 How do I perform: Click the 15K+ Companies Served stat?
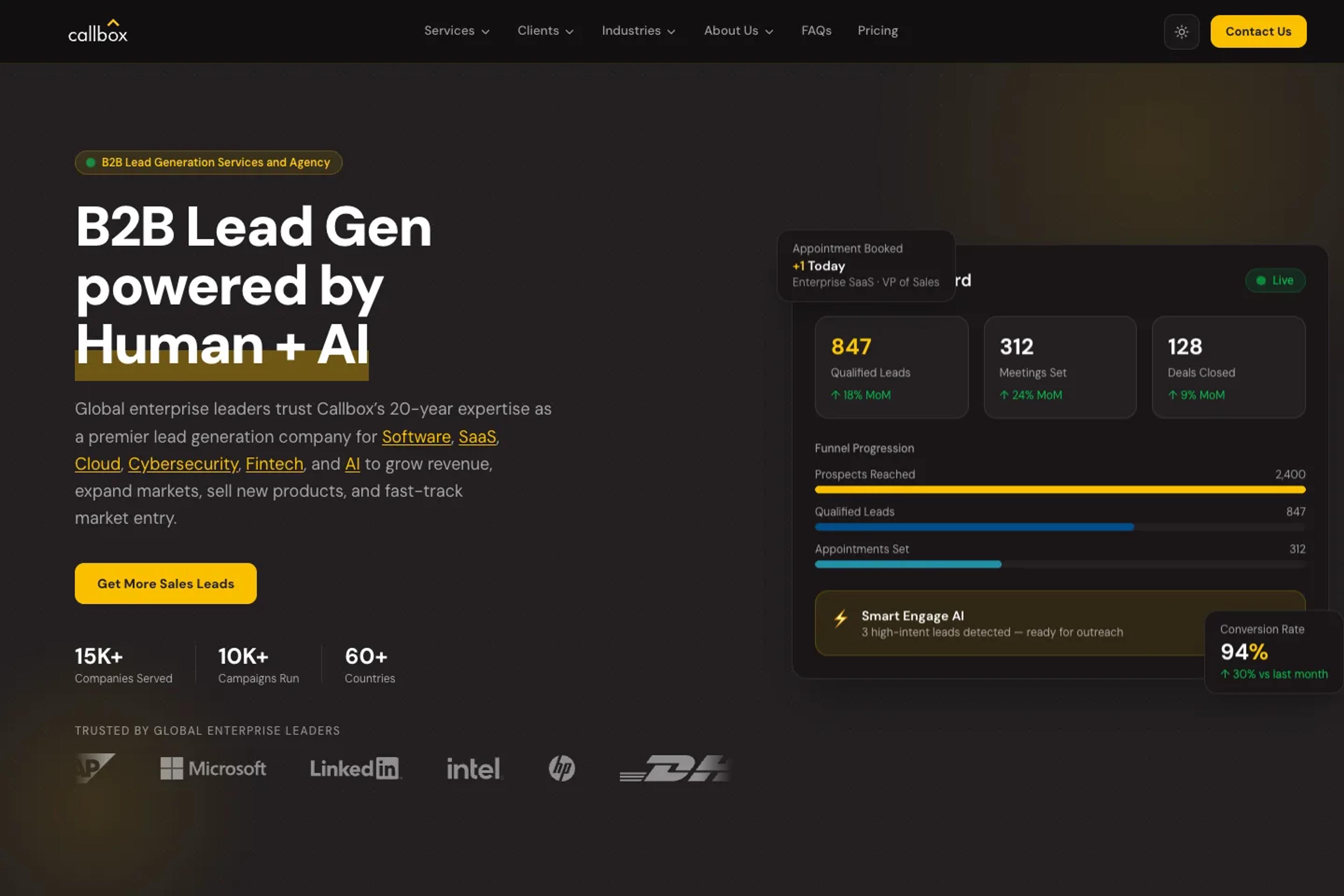[x=124, y=665]
